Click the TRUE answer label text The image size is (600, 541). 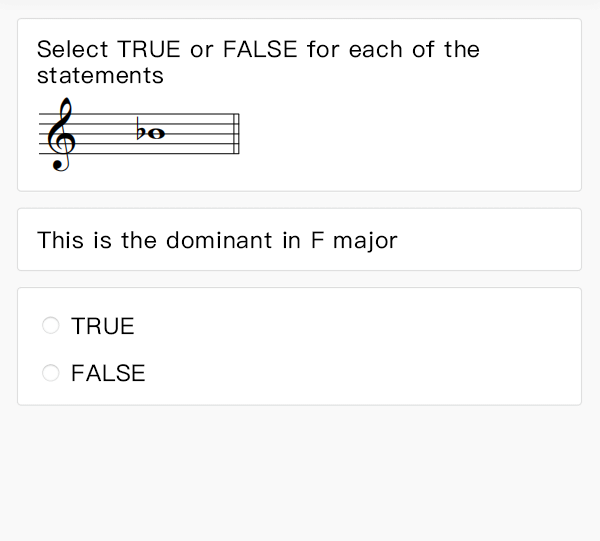[x=102, y=326]
